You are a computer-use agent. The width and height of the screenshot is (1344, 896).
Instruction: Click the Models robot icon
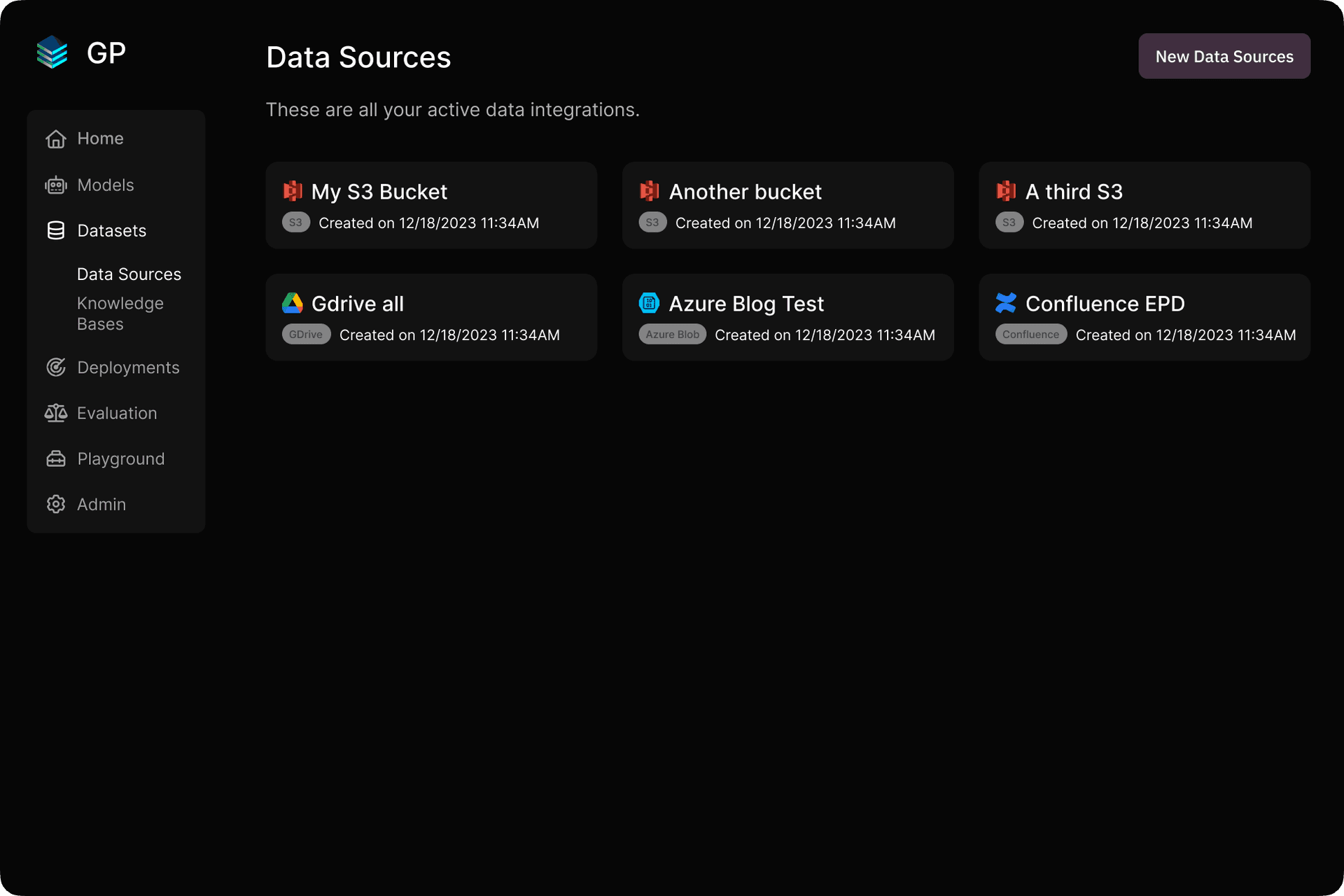pyautogui.click(x=56, y=185)
